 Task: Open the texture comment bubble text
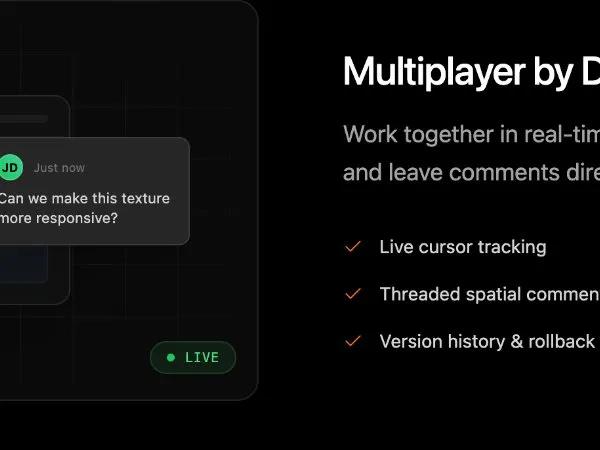85,208
